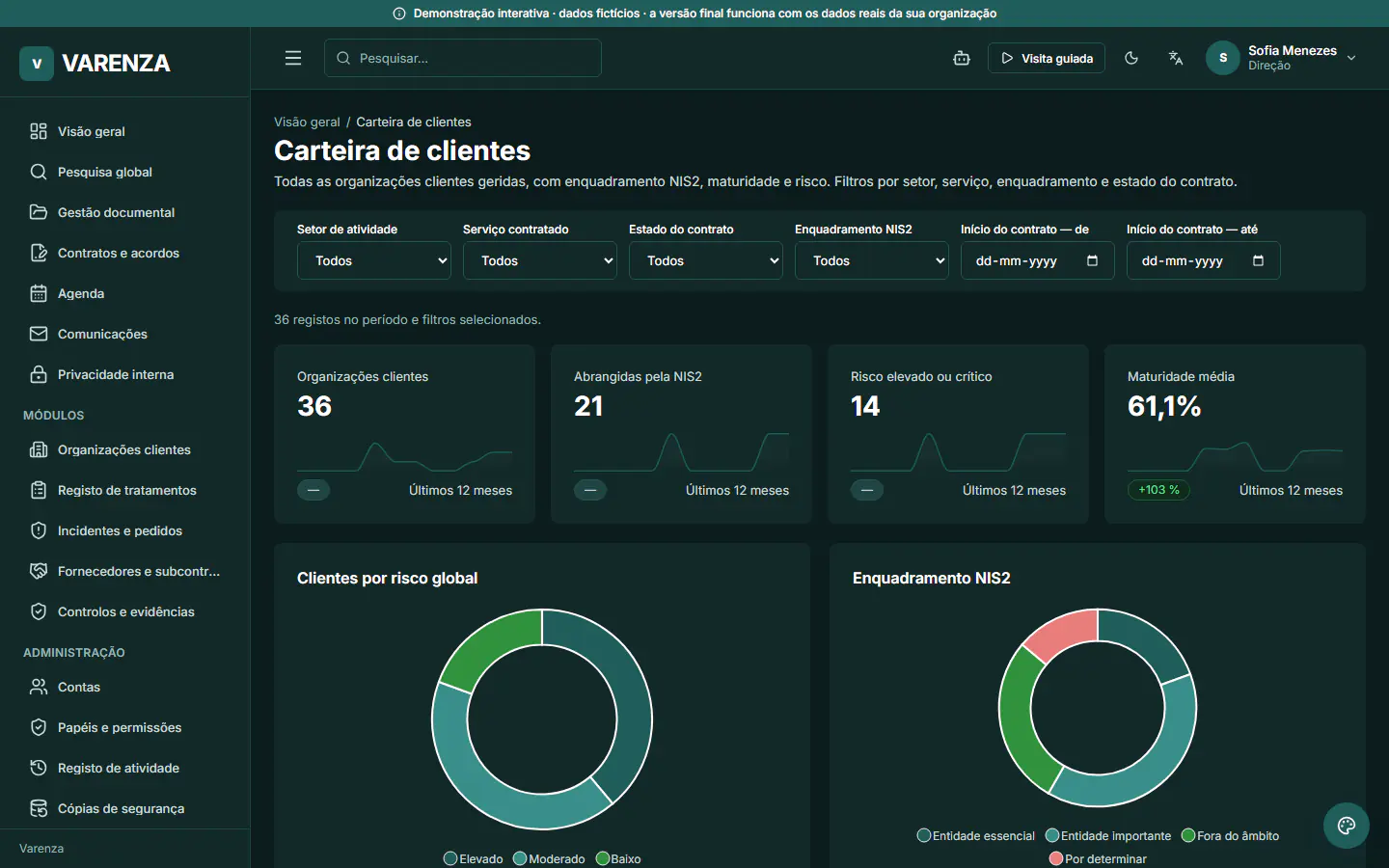Toggle Elevado legend in risk chart

click(474, 858)
